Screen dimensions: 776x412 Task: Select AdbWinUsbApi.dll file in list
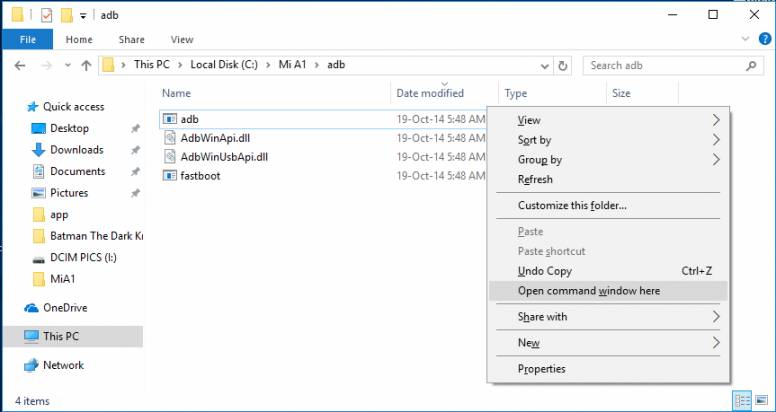[x=224, y=157]
